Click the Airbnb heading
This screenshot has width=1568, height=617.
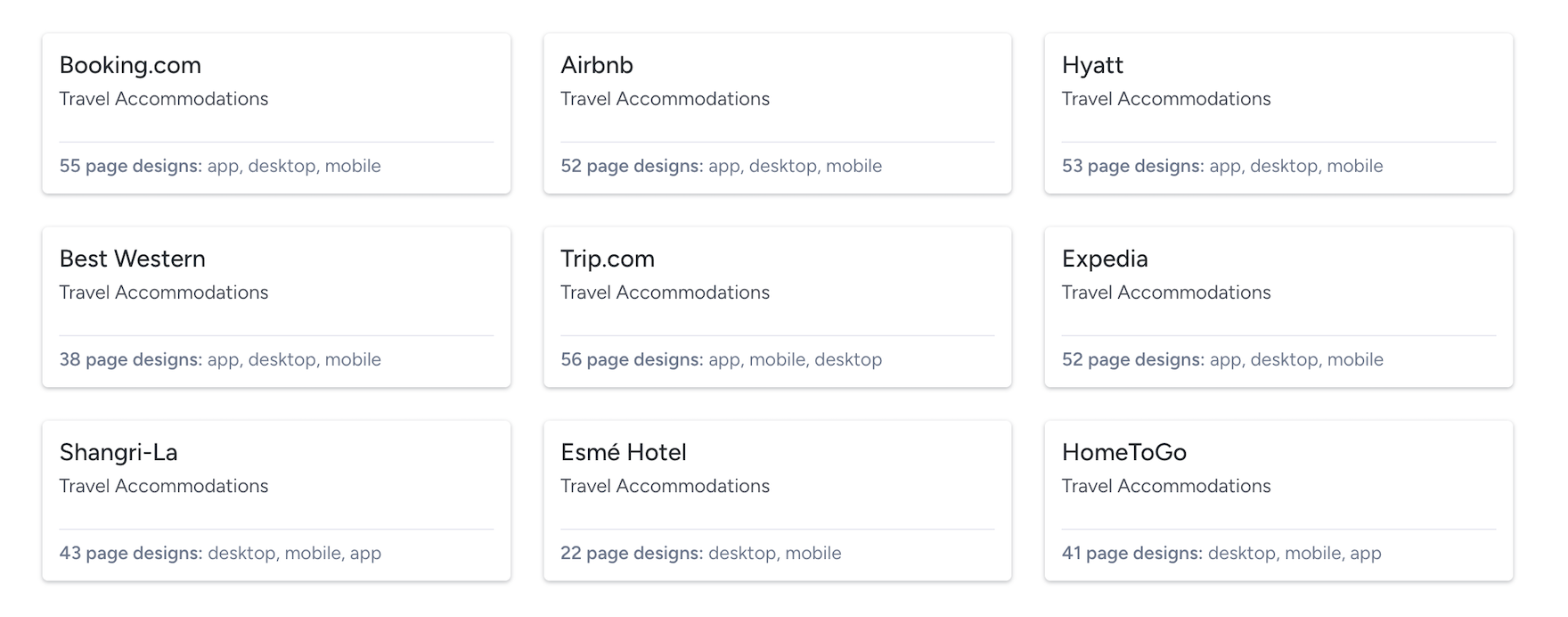[x=596, y=65]
